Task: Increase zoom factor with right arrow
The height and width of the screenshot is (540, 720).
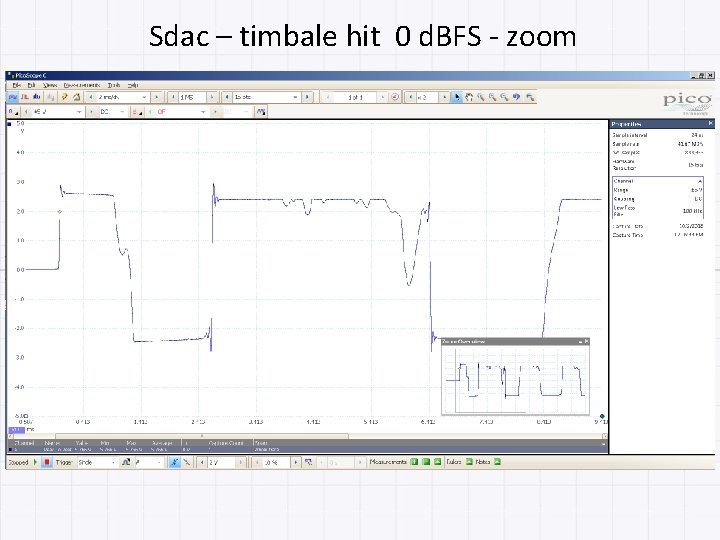Action: click(x=444, y=97)
